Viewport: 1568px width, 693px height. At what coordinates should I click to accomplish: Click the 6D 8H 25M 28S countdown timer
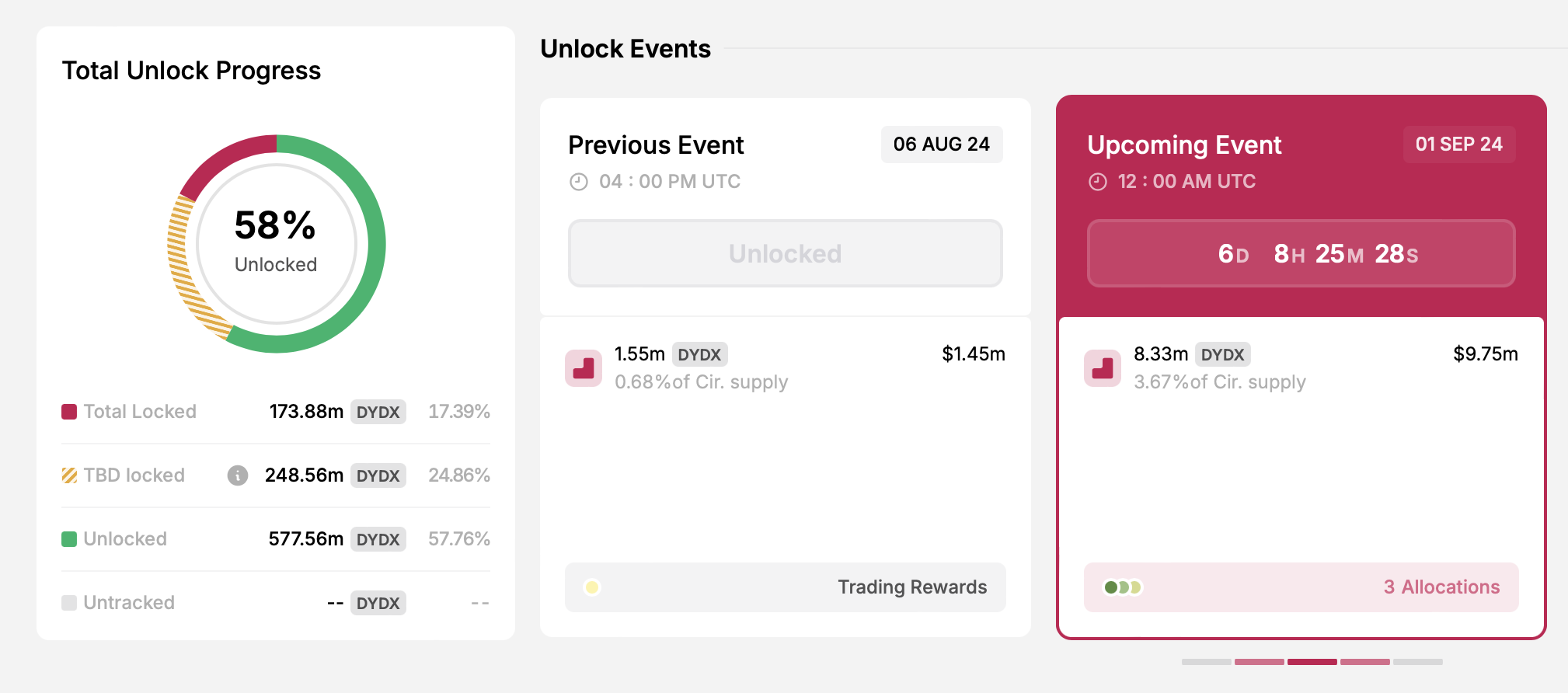[x=1301, y=253]
